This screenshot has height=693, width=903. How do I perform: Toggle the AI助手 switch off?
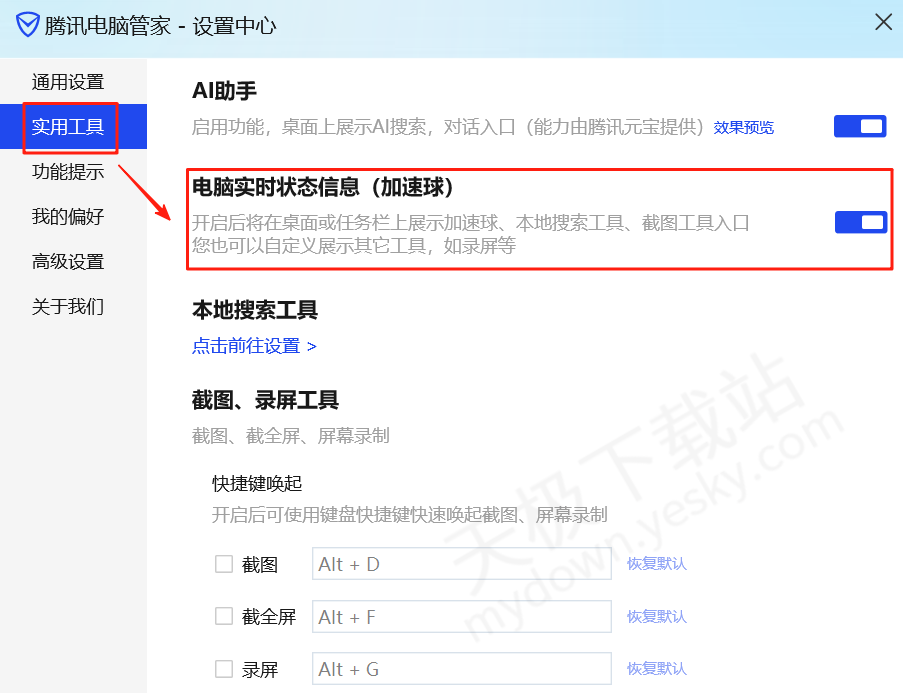click(860, 126)
